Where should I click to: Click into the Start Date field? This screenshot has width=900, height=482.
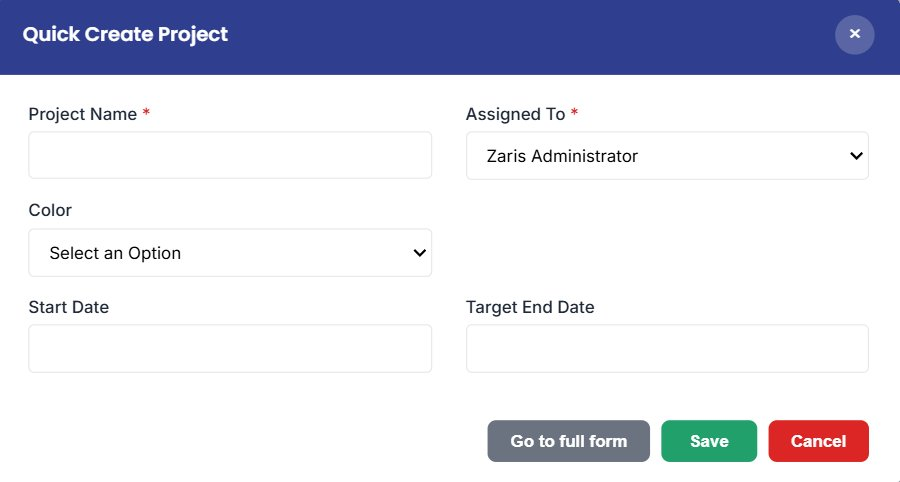coord(230,348)
